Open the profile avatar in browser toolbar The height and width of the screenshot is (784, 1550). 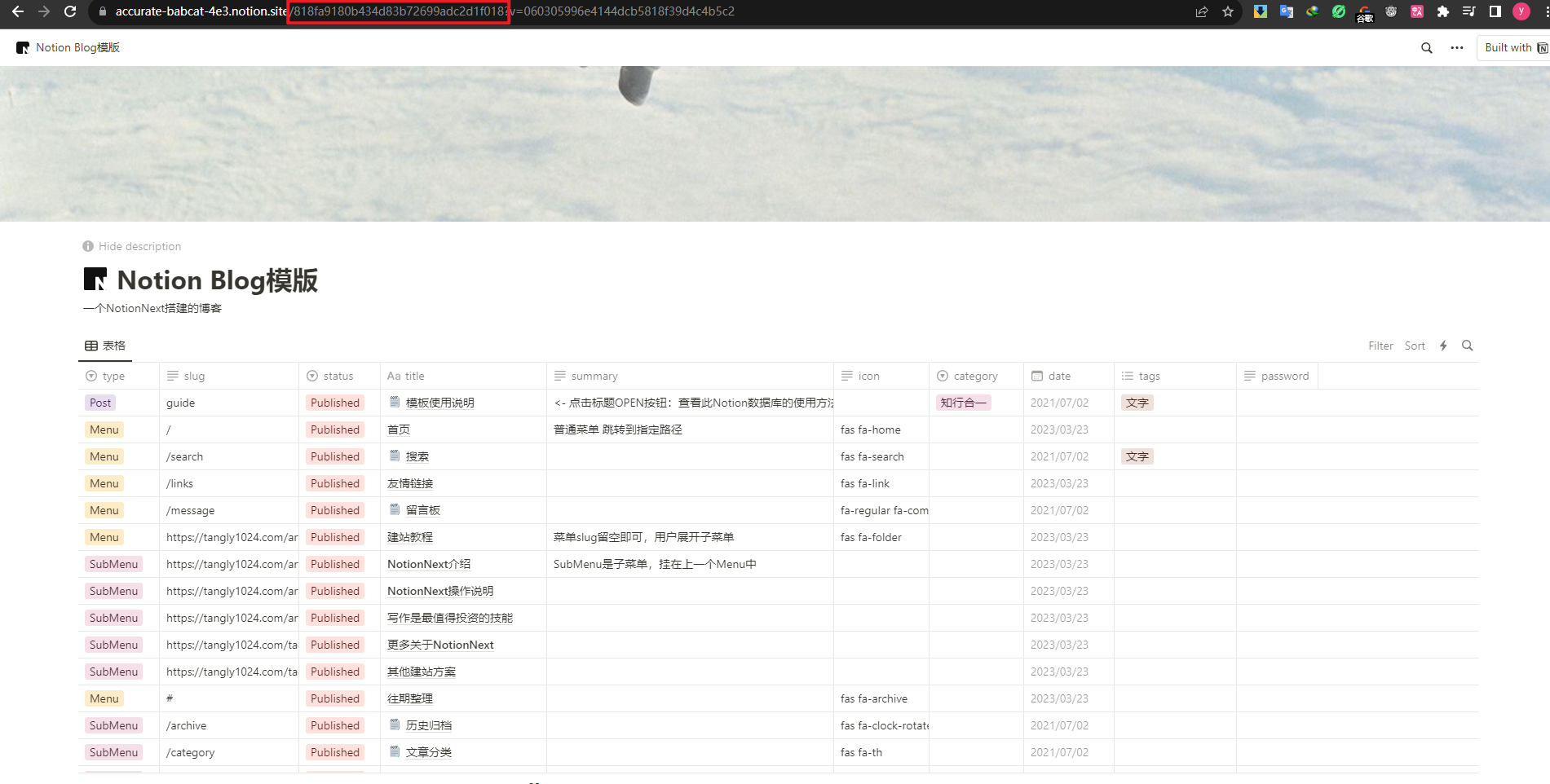click(1521, 11)
